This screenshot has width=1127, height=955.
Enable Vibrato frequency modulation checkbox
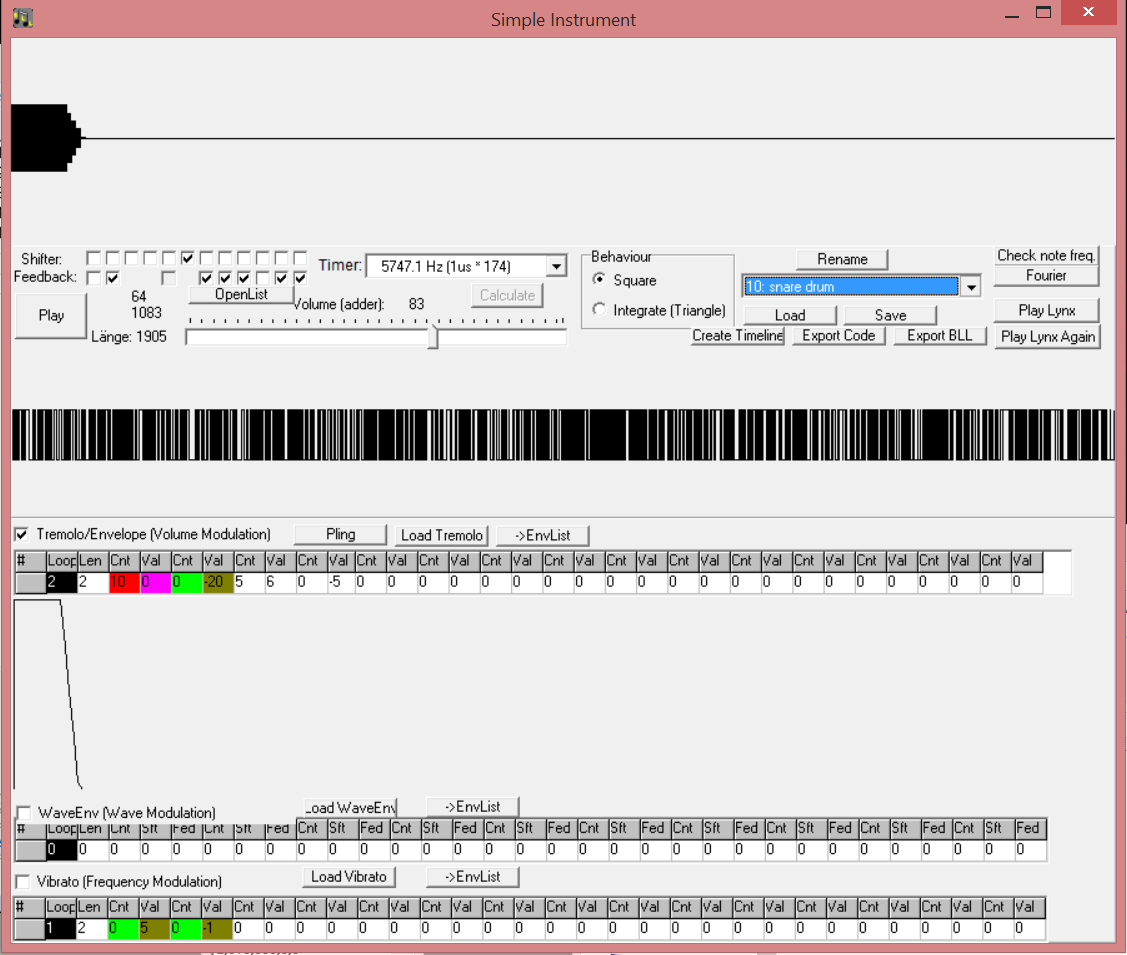pos(22,881)
